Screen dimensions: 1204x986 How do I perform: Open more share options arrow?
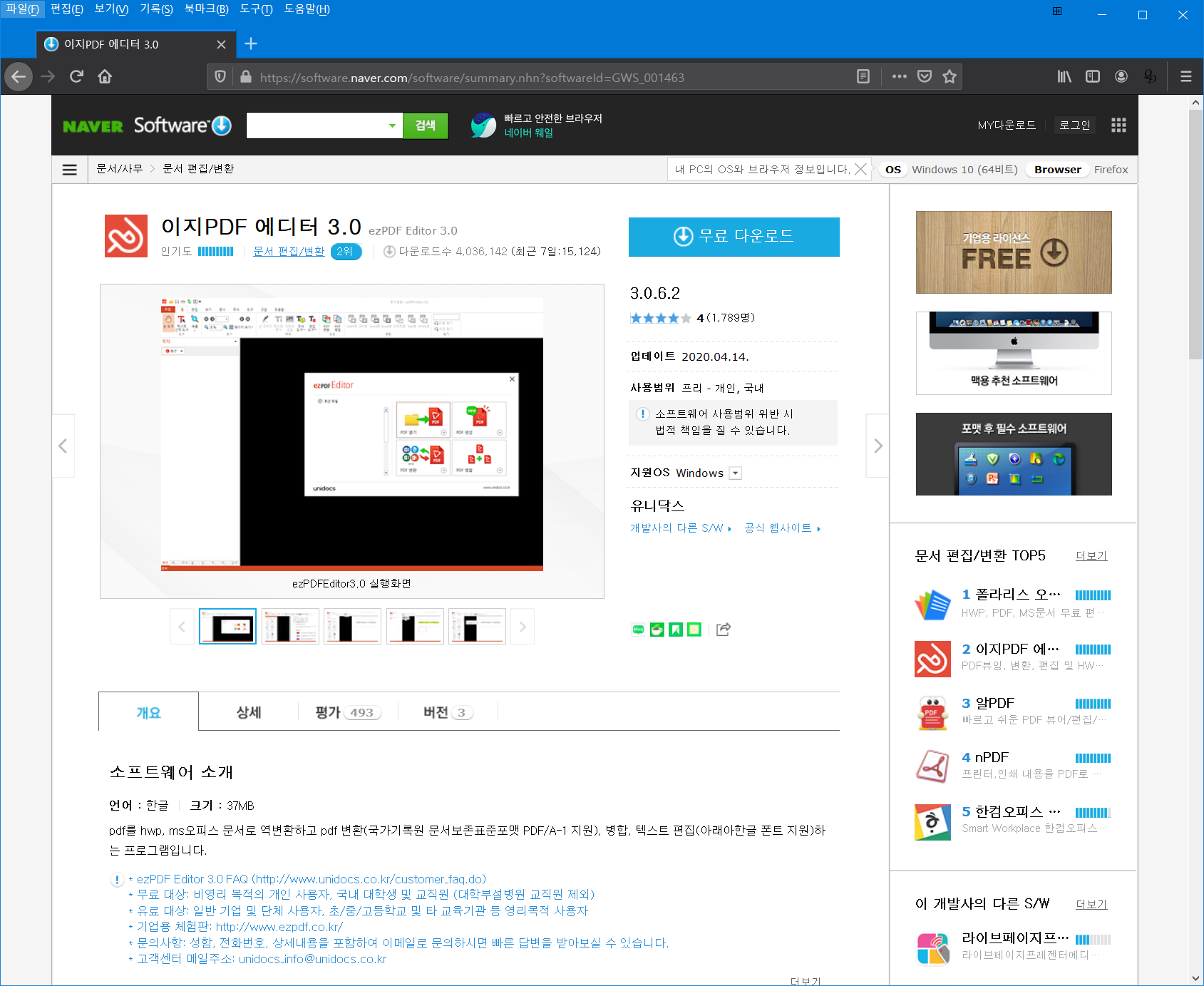pos(724,630)
